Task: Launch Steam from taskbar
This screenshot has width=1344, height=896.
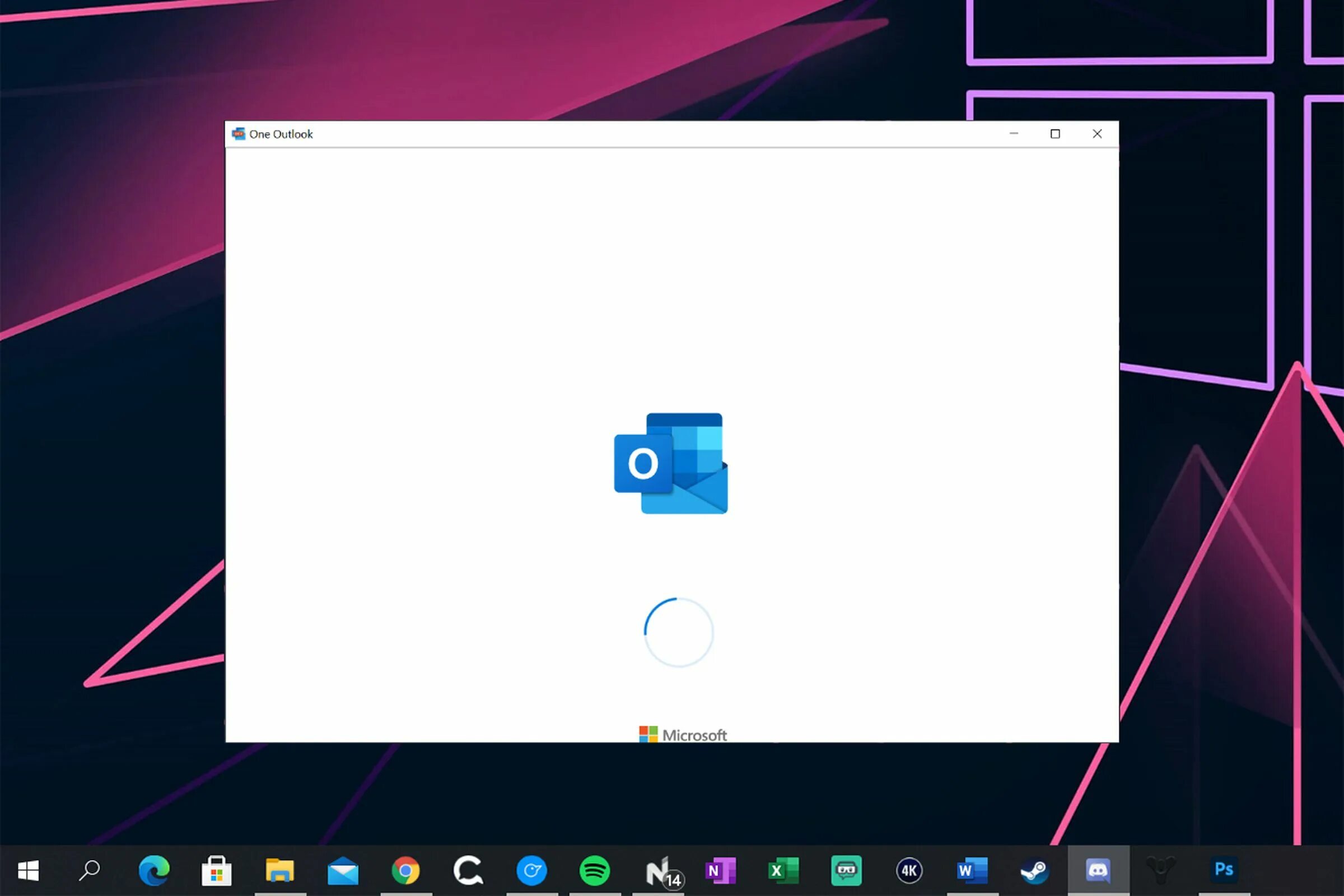Action: coord(1035,870)
